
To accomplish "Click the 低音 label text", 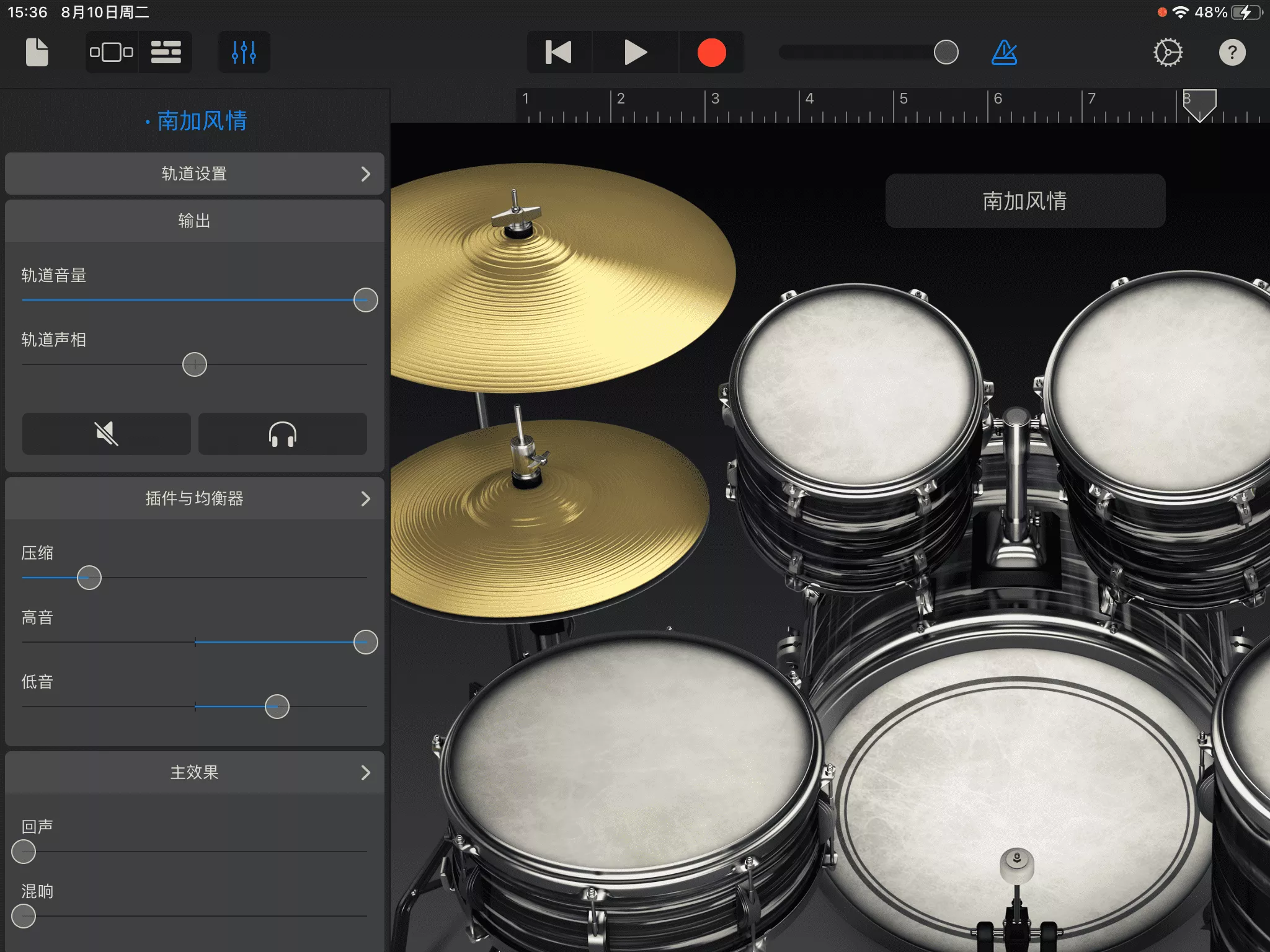I will point(37,682).
